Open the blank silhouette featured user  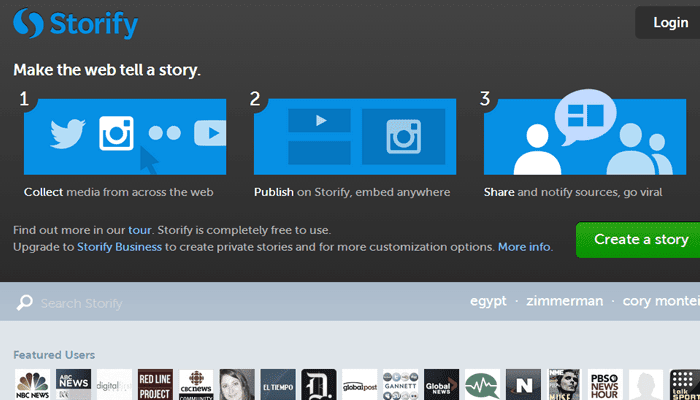pyautogui.click(x=646, y=384)
